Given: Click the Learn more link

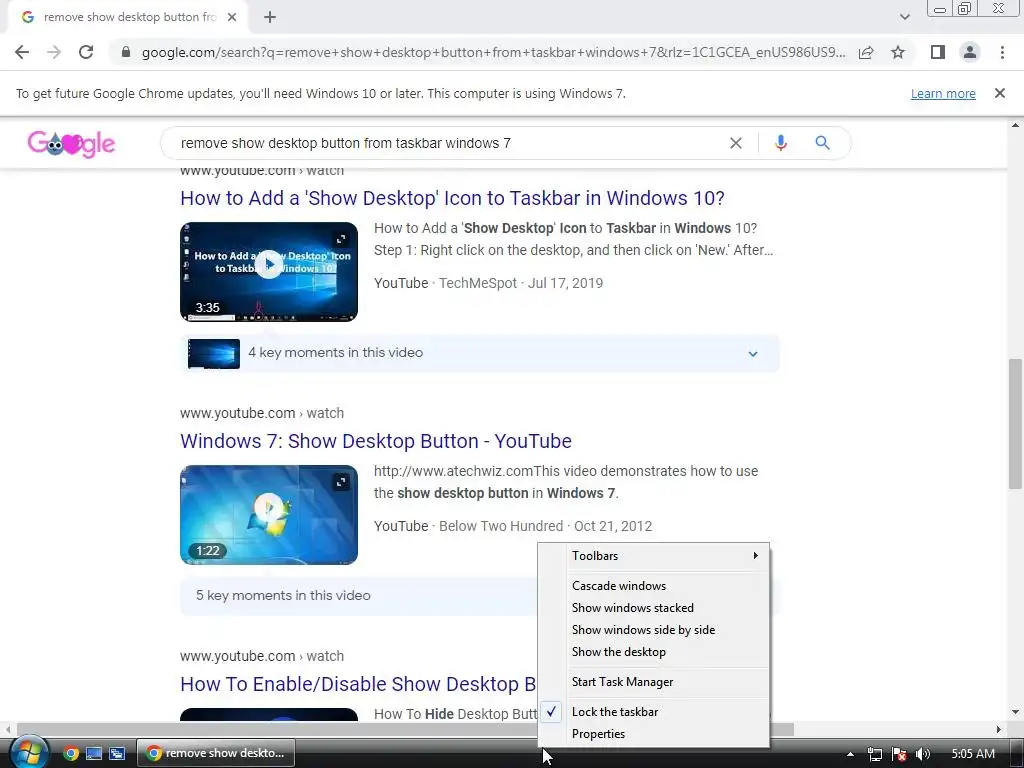Looking at the screenshot, I should pos(943,93).
